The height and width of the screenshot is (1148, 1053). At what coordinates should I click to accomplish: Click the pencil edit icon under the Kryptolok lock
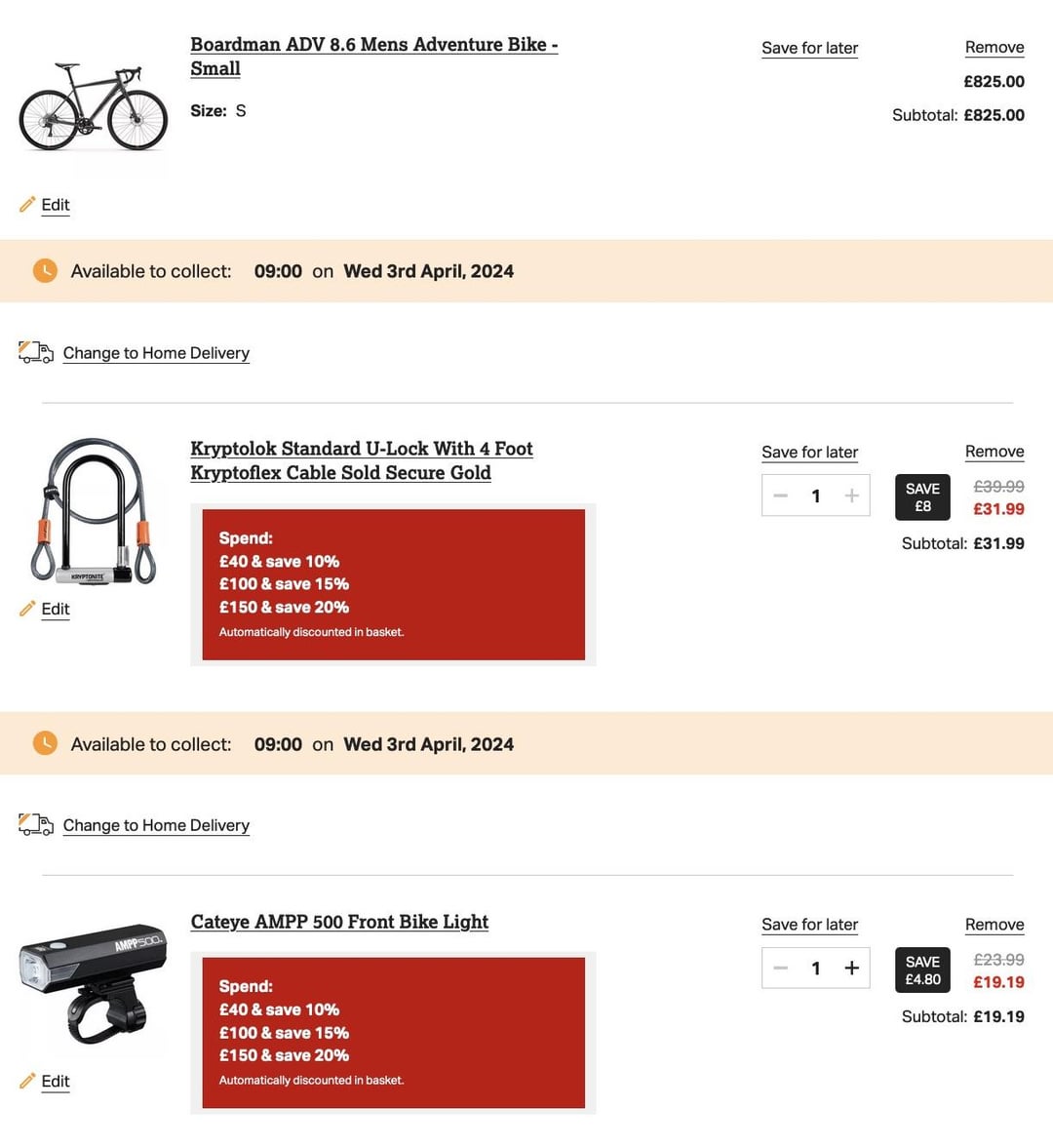pyautogui.click(x=27, y=609)
